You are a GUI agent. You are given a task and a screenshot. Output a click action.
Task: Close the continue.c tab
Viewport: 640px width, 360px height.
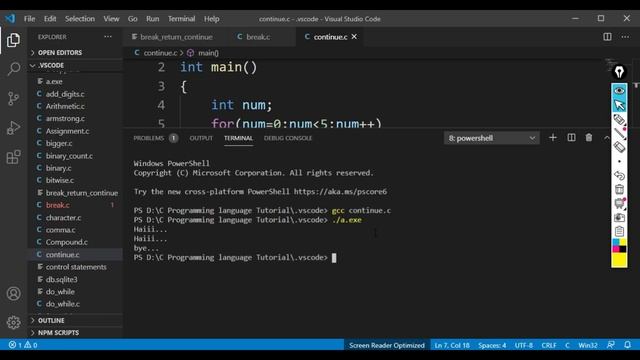click(x=354, y=36)
